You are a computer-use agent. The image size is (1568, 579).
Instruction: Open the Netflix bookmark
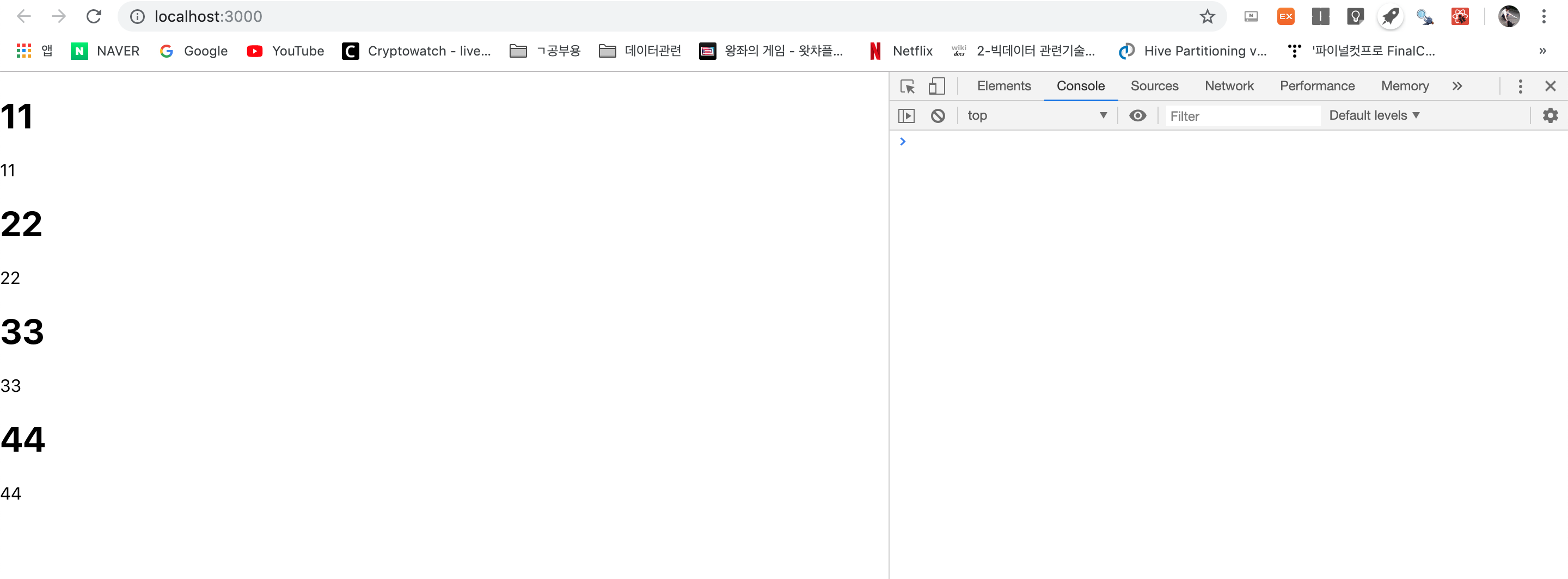click(x=901, y=51)
